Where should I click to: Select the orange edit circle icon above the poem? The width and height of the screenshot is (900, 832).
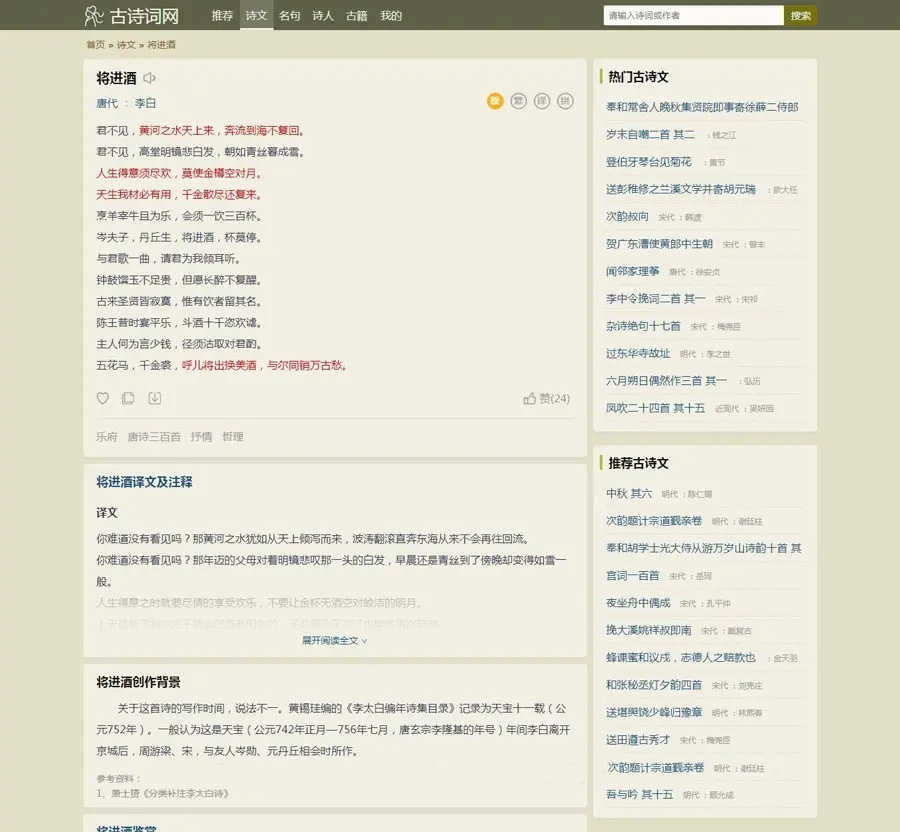tap(494, 101)
